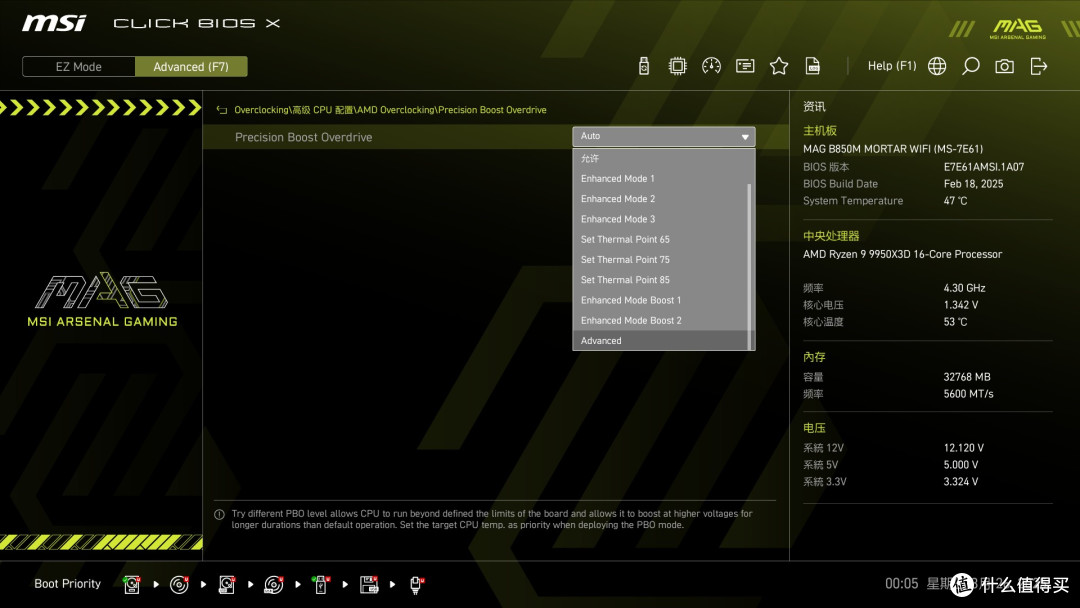The height and width of the screenshot is (608, 1080).
Task: Select the USB optical disc boot icon
Action: (x=273, y=585)
